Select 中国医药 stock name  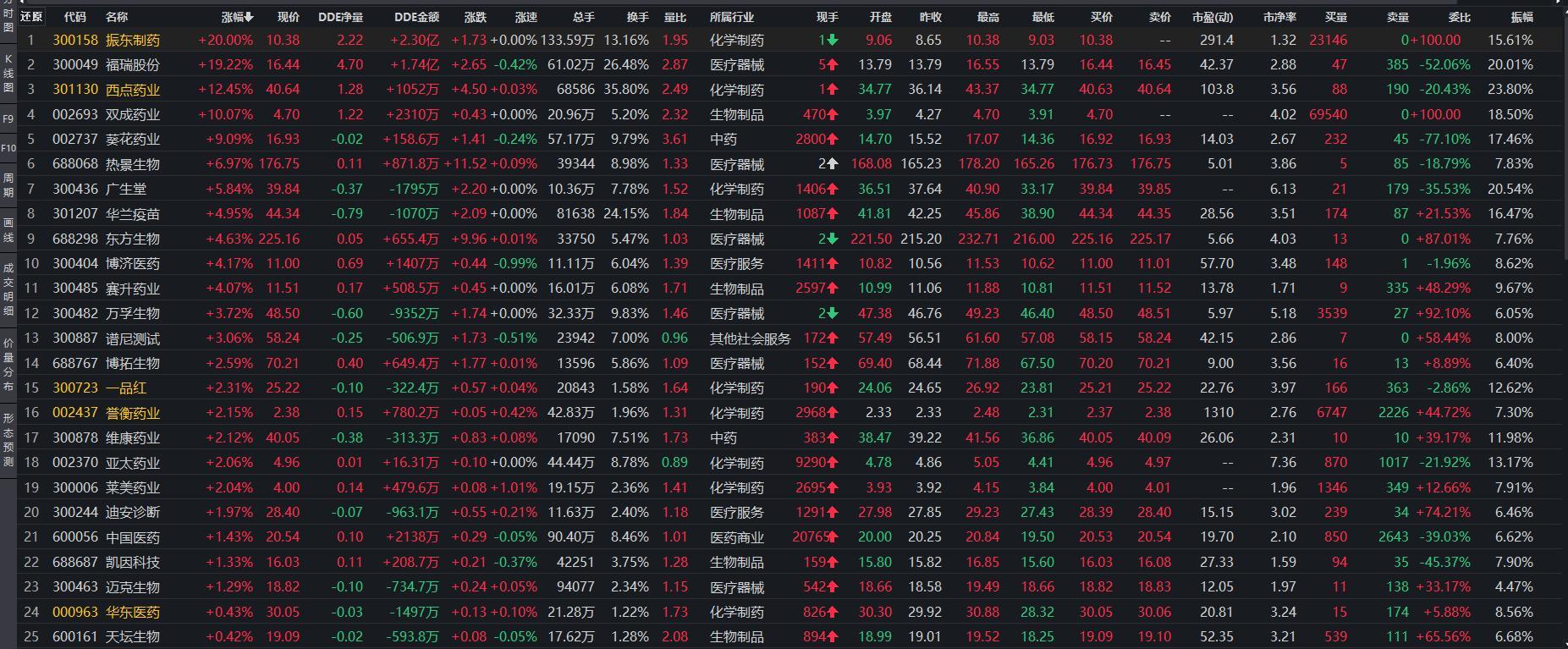point(133,537)
